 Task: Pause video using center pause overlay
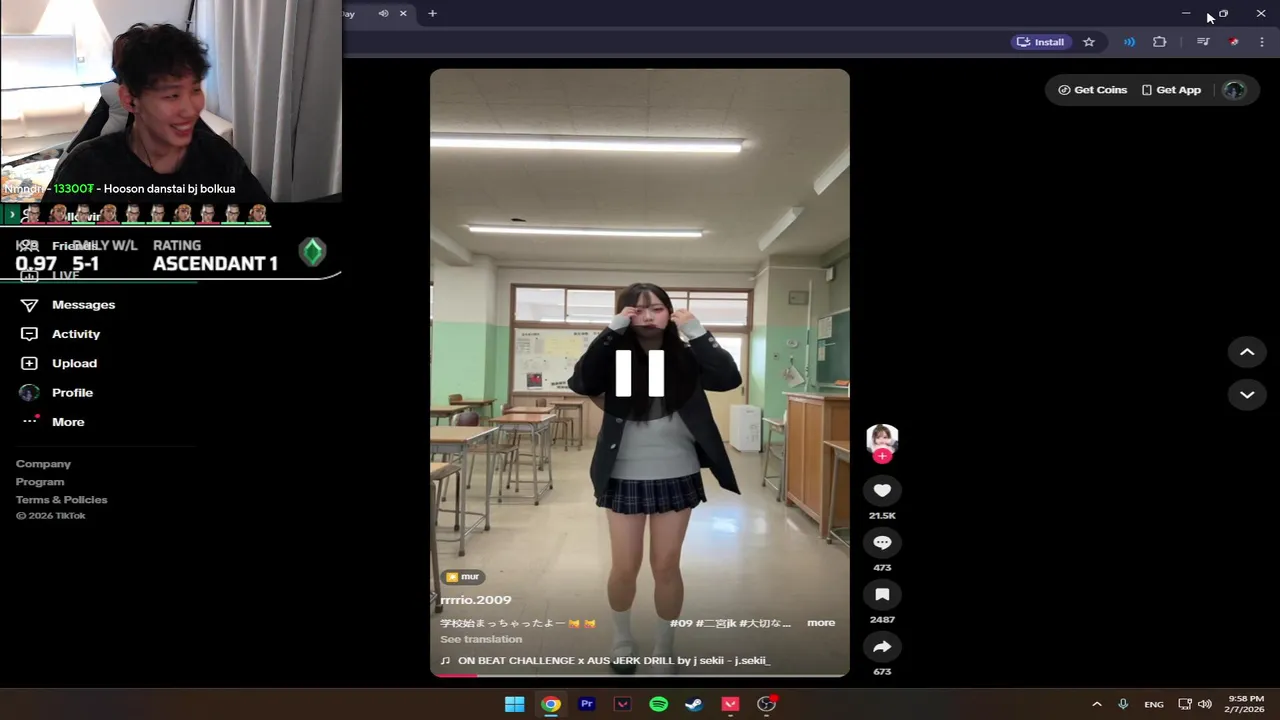coord(640,373)
